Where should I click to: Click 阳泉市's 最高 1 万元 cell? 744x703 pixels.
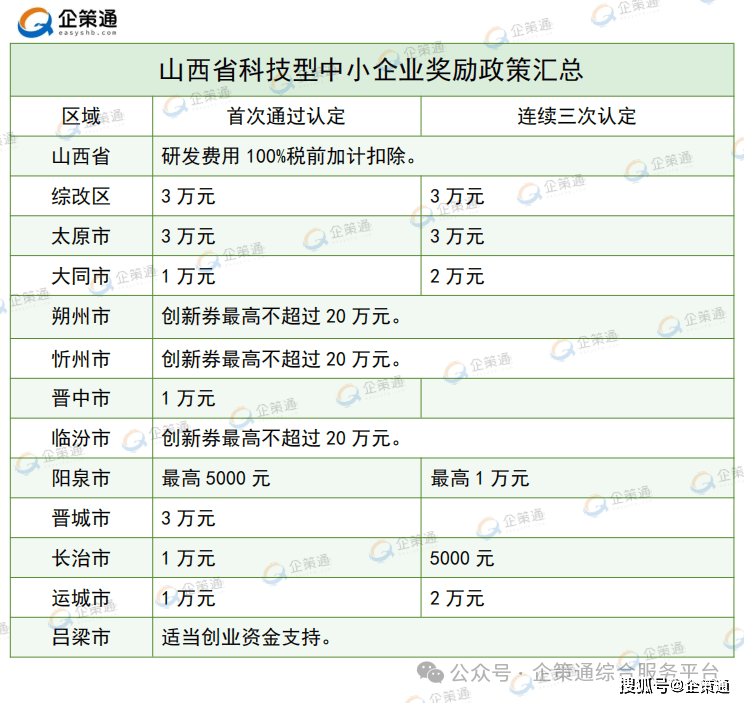[479, 479]
